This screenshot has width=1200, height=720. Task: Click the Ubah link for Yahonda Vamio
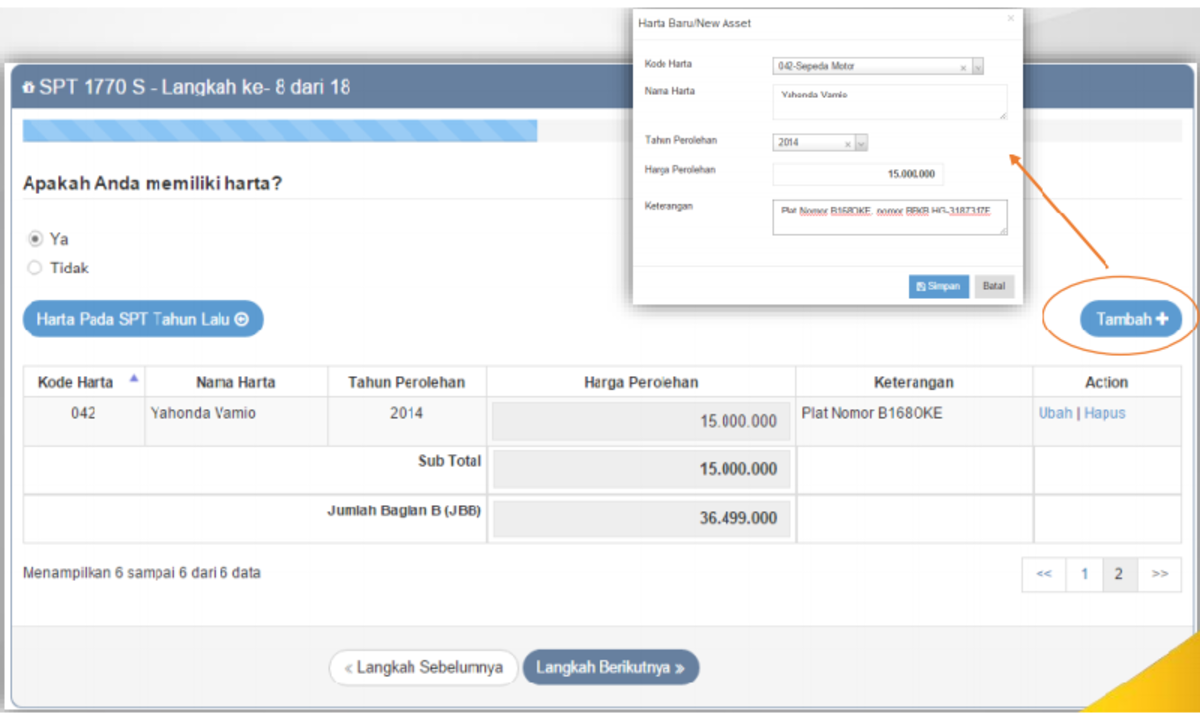coord(1055,412)
